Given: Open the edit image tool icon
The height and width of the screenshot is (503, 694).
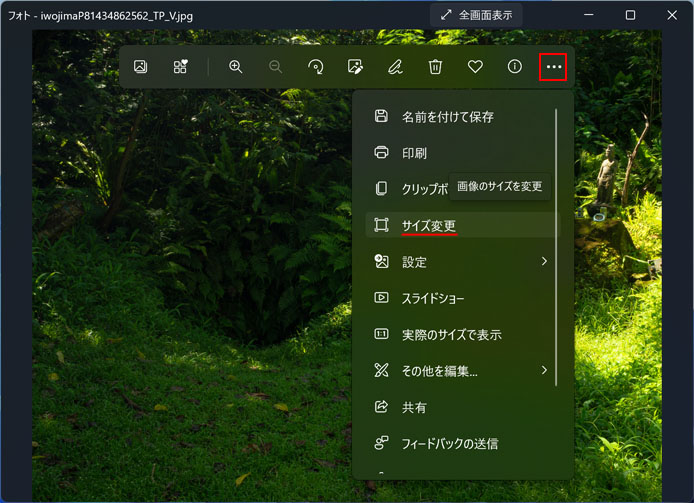Looking at the screenshot, I should click(x=355, y=67).
